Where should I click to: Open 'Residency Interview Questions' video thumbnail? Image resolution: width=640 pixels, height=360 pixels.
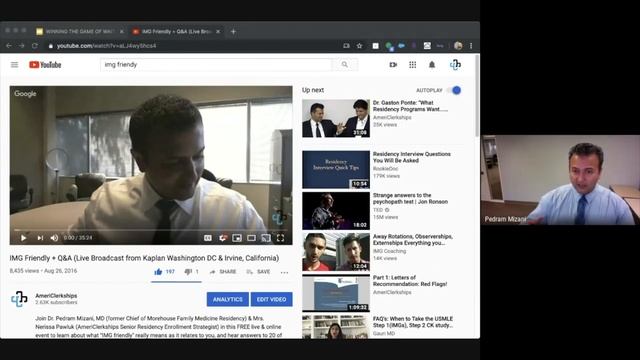pyautogui.click(x=336, y=169)
